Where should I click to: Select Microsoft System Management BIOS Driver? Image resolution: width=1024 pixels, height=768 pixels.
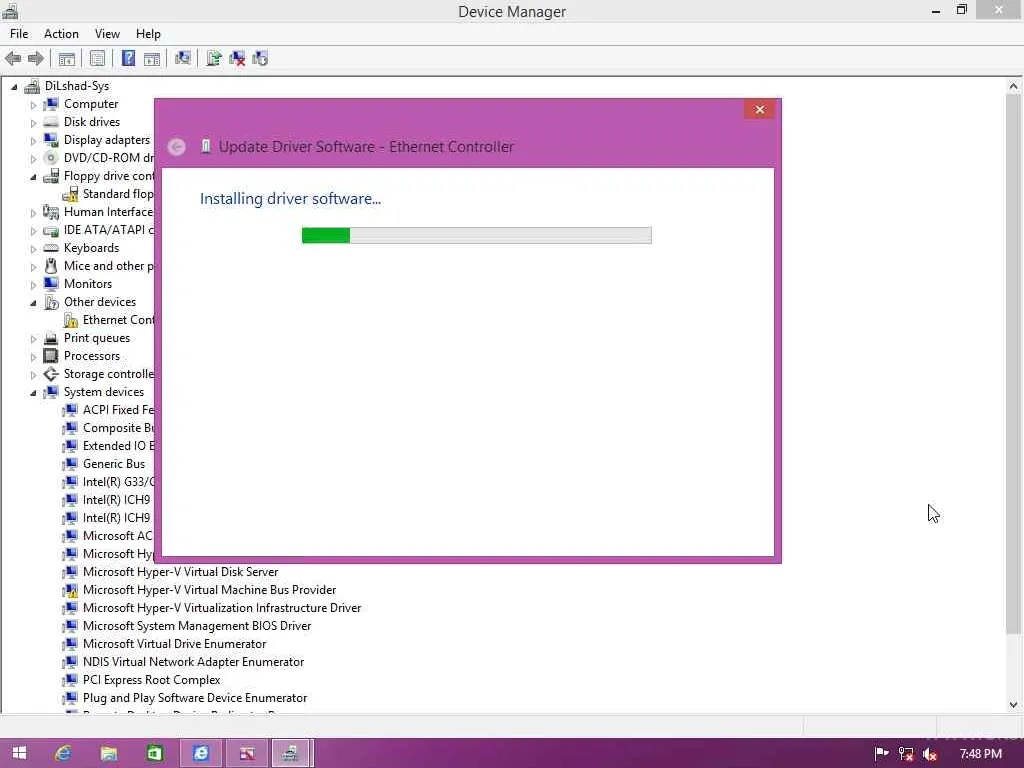coord(197,626)
